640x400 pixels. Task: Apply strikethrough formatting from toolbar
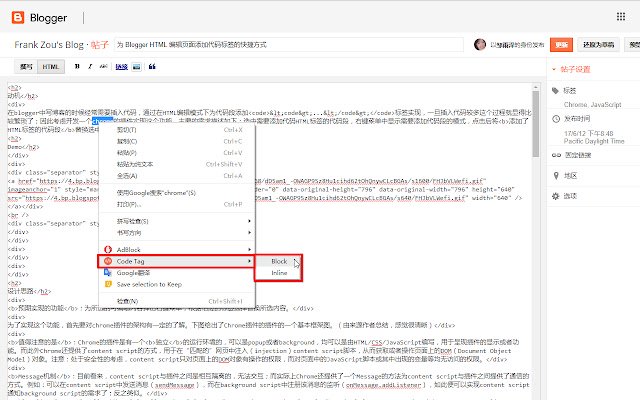tap(104, 67)
